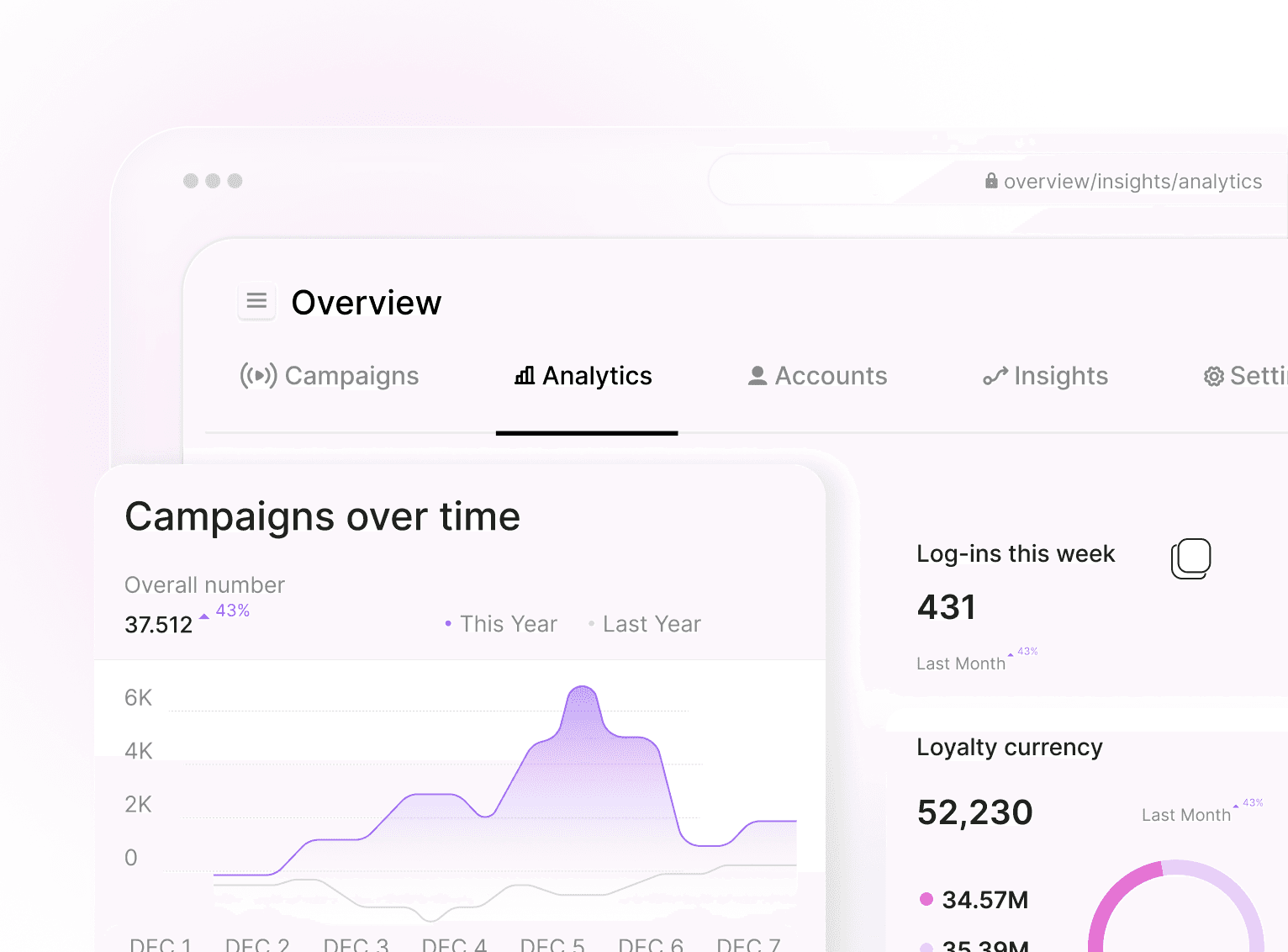Click Last Month beside 52,230

(x=1186, y=815)
